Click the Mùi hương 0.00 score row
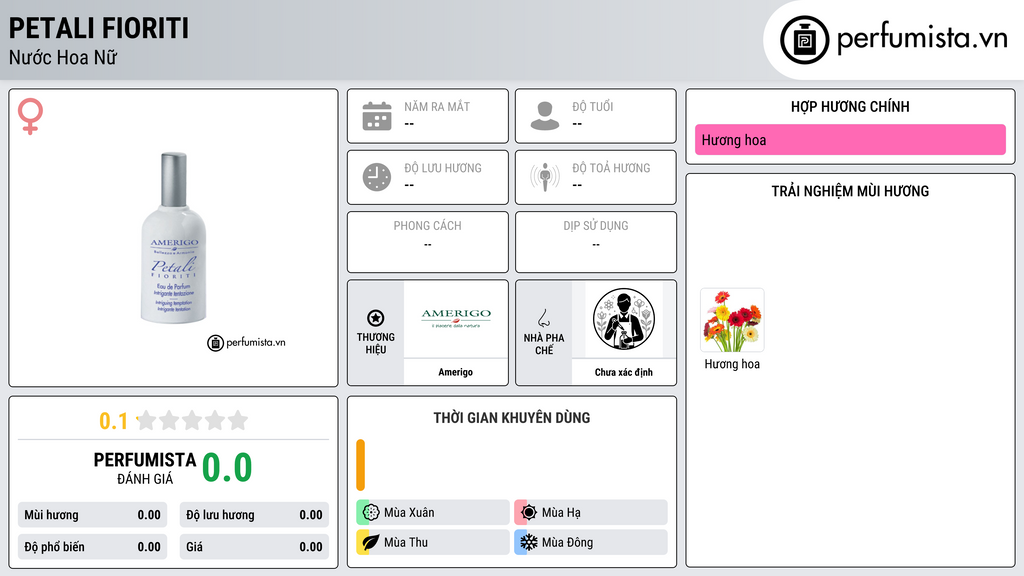The width and height of the screenshot is (1024, 576). tap(92, 515)
